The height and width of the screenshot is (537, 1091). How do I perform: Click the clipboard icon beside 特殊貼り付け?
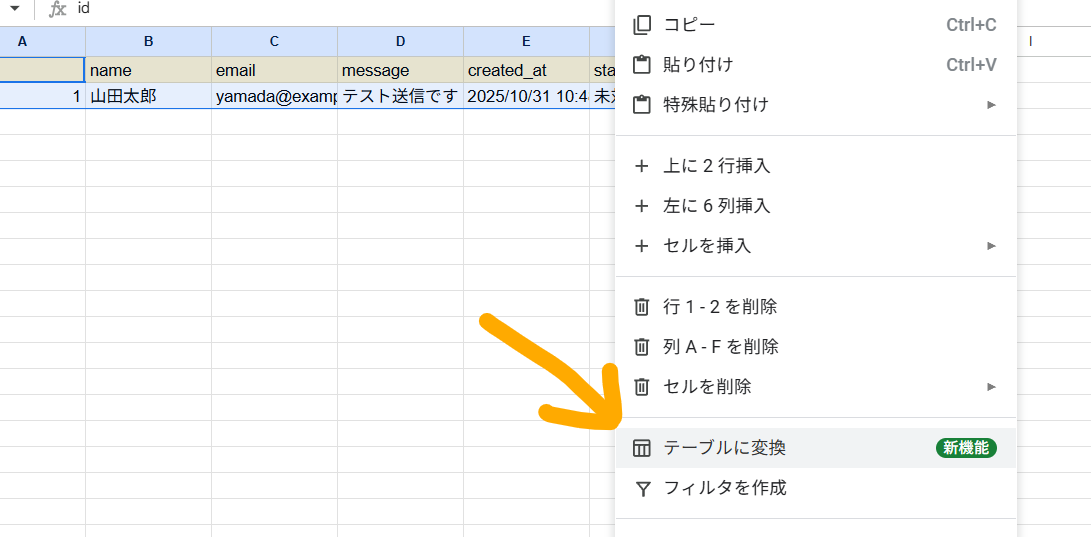[x=642, y=105]
